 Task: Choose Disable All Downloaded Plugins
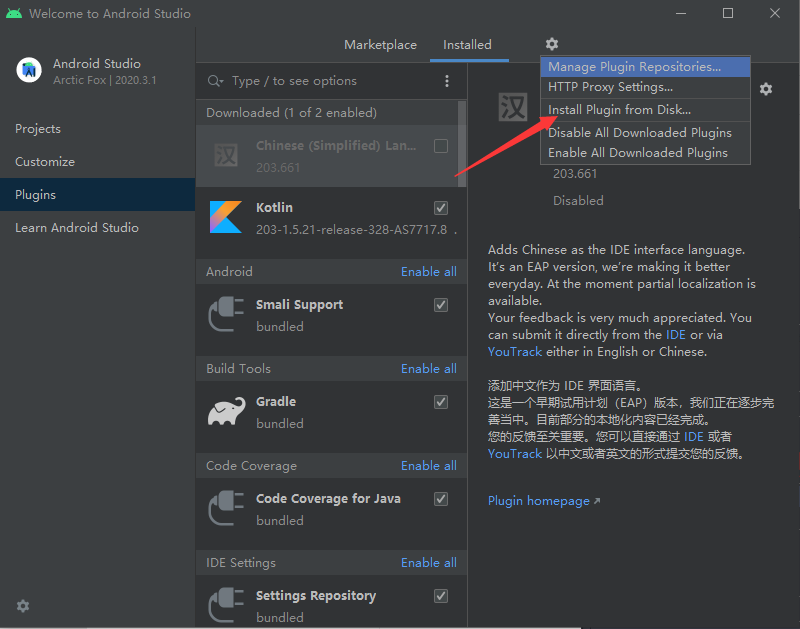click(x=645, y=133)
